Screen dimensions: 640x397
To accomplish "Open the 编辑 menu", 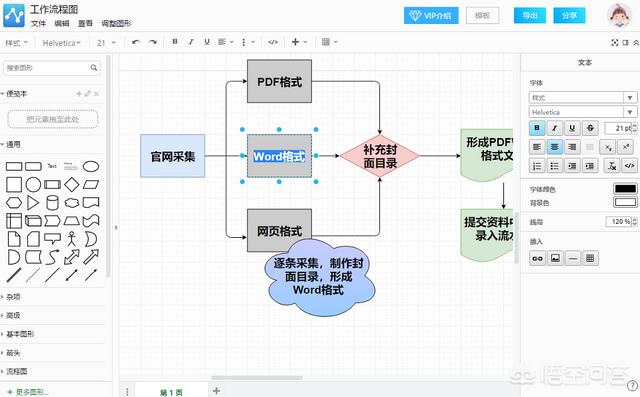I will point(62,24).
